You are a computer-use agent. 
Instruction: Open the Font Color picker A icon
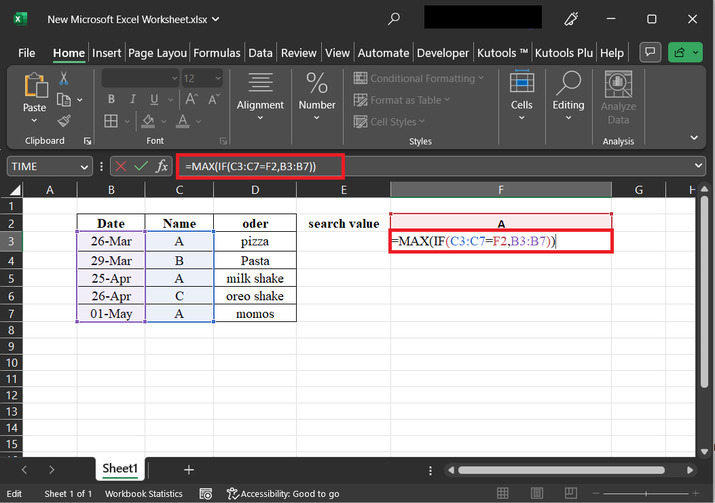coord(183,121)
